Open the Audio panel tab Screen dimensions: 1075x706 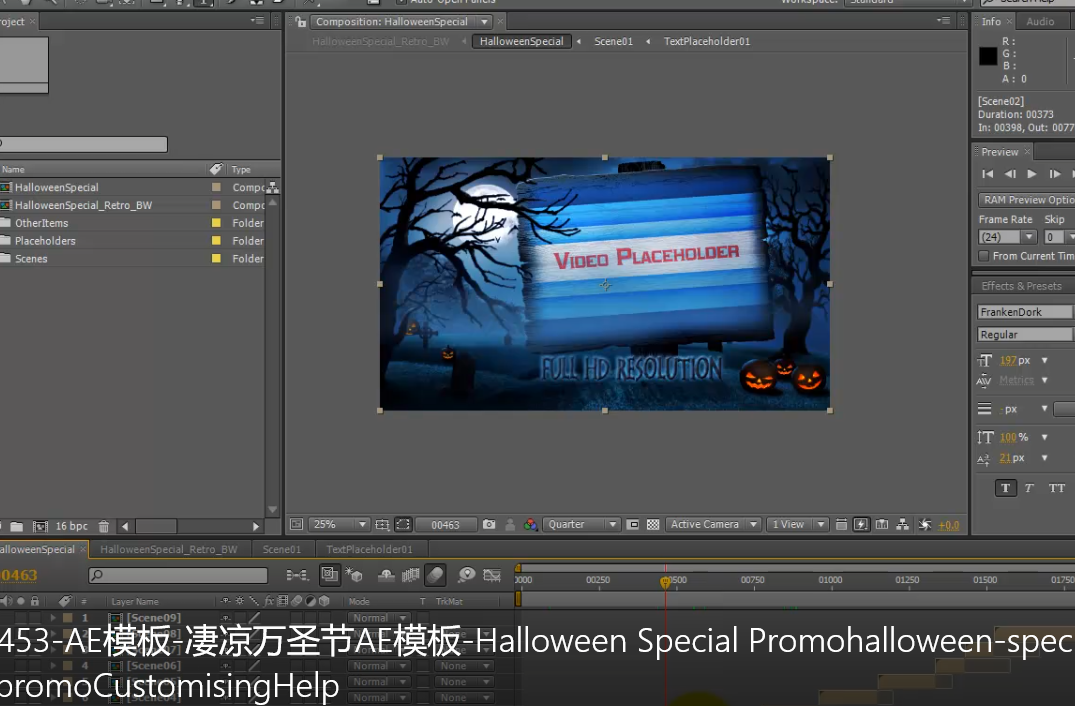pos(1040,21)
